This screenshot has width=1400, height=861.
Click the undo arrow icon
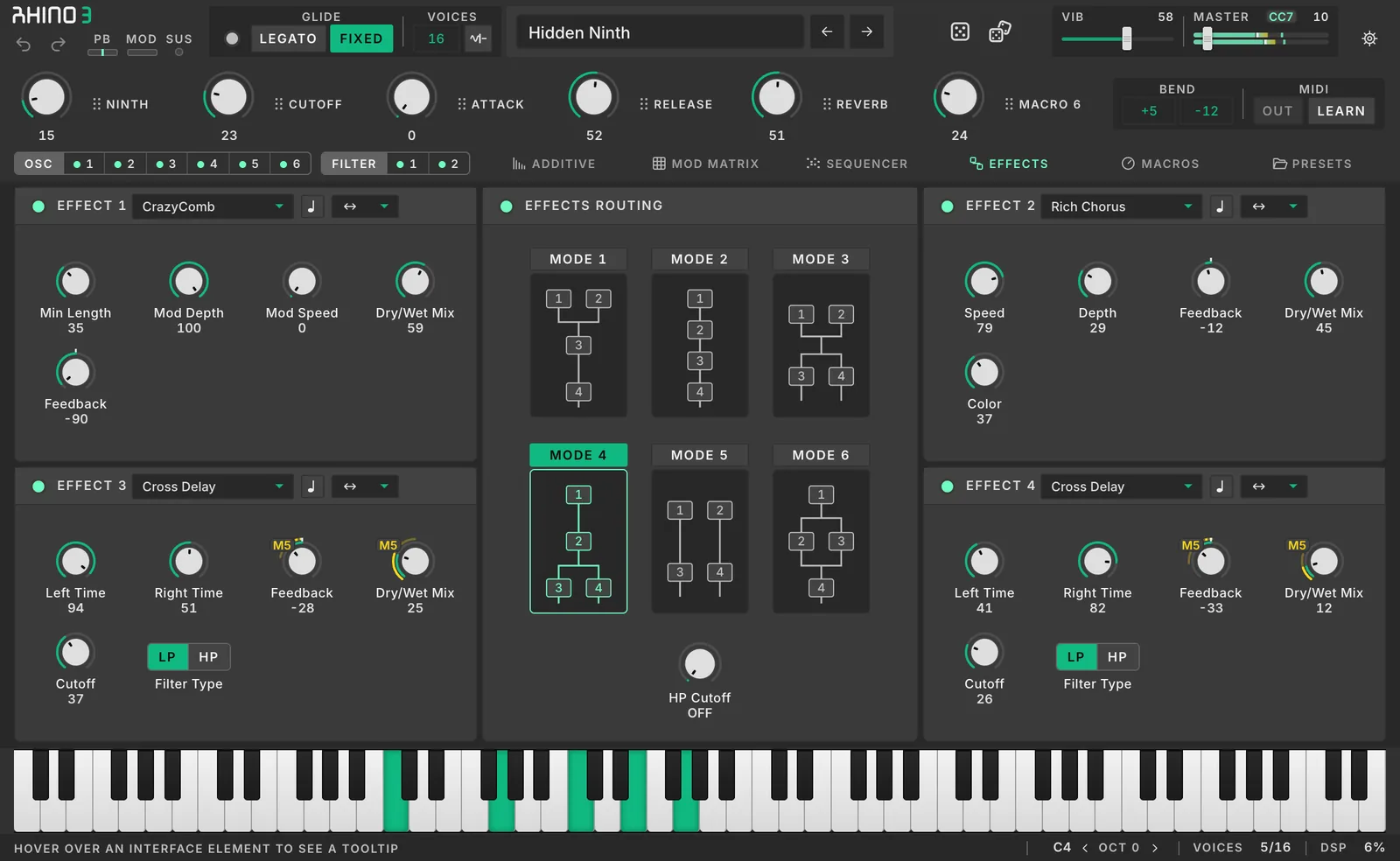pyautogui.click(x=24, y=44)
